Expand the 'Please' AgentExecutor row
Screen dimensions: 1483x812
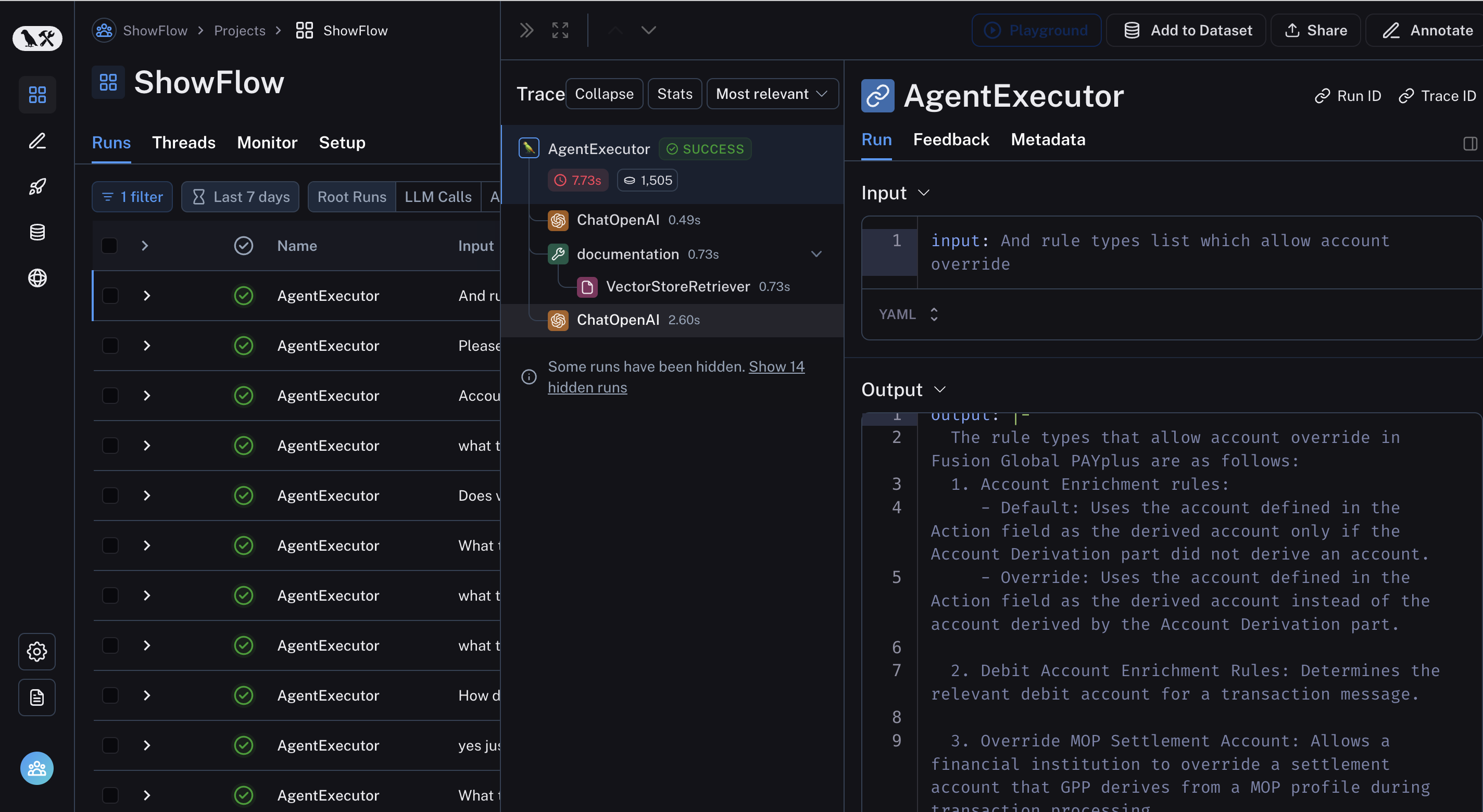click(147, 346)
